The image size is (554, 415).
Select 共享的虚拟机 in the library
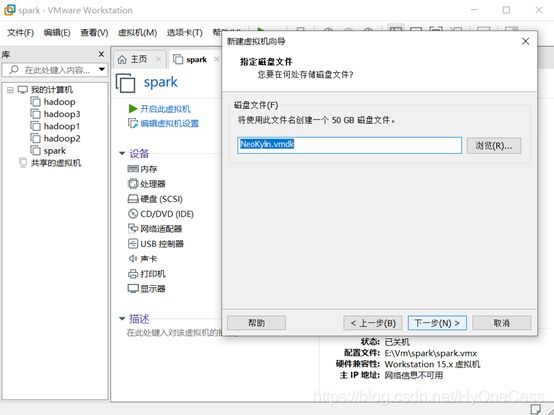pyautogui.click(x=56, y=163)
